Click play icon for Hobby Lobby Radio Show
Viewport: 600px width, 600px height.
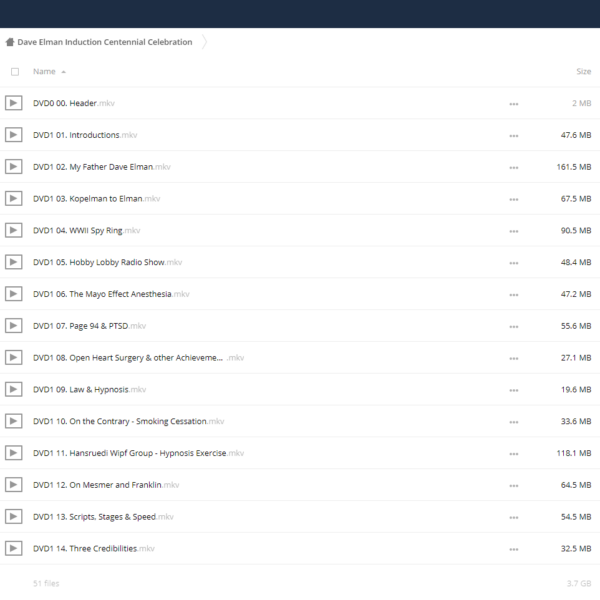(x=13, y=262)
